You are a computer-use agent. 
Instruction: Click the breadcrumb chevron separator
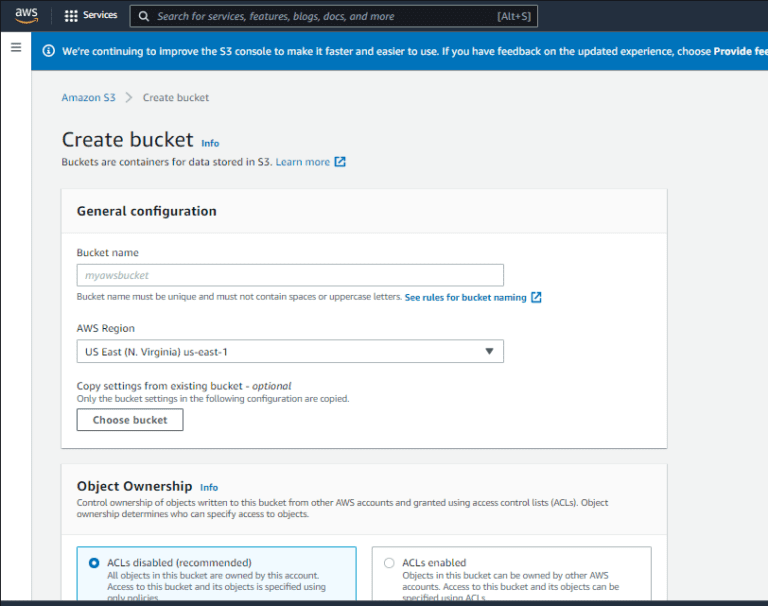coord(129,97)
